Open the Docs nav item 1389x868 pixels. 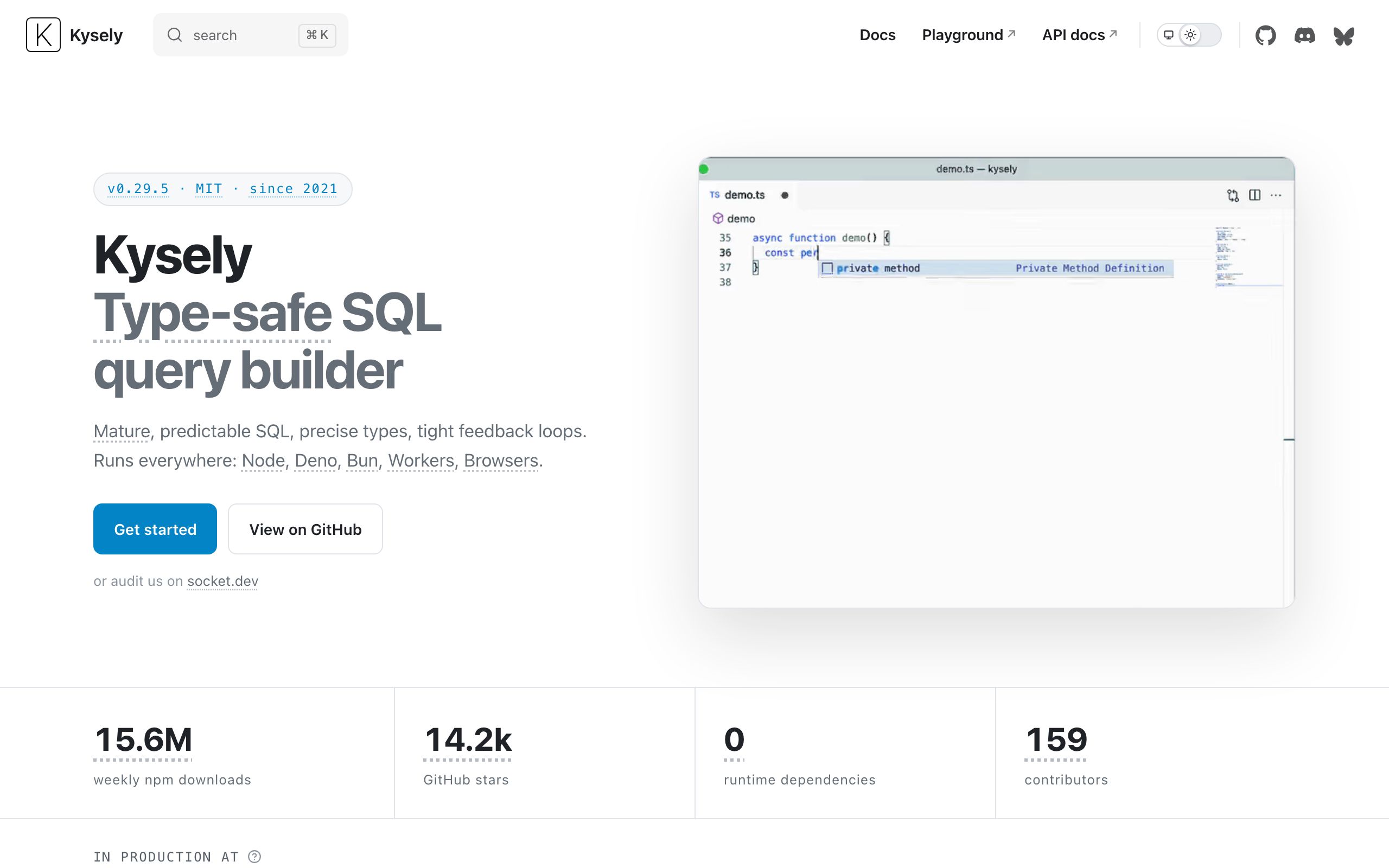(x=877, y=35)
